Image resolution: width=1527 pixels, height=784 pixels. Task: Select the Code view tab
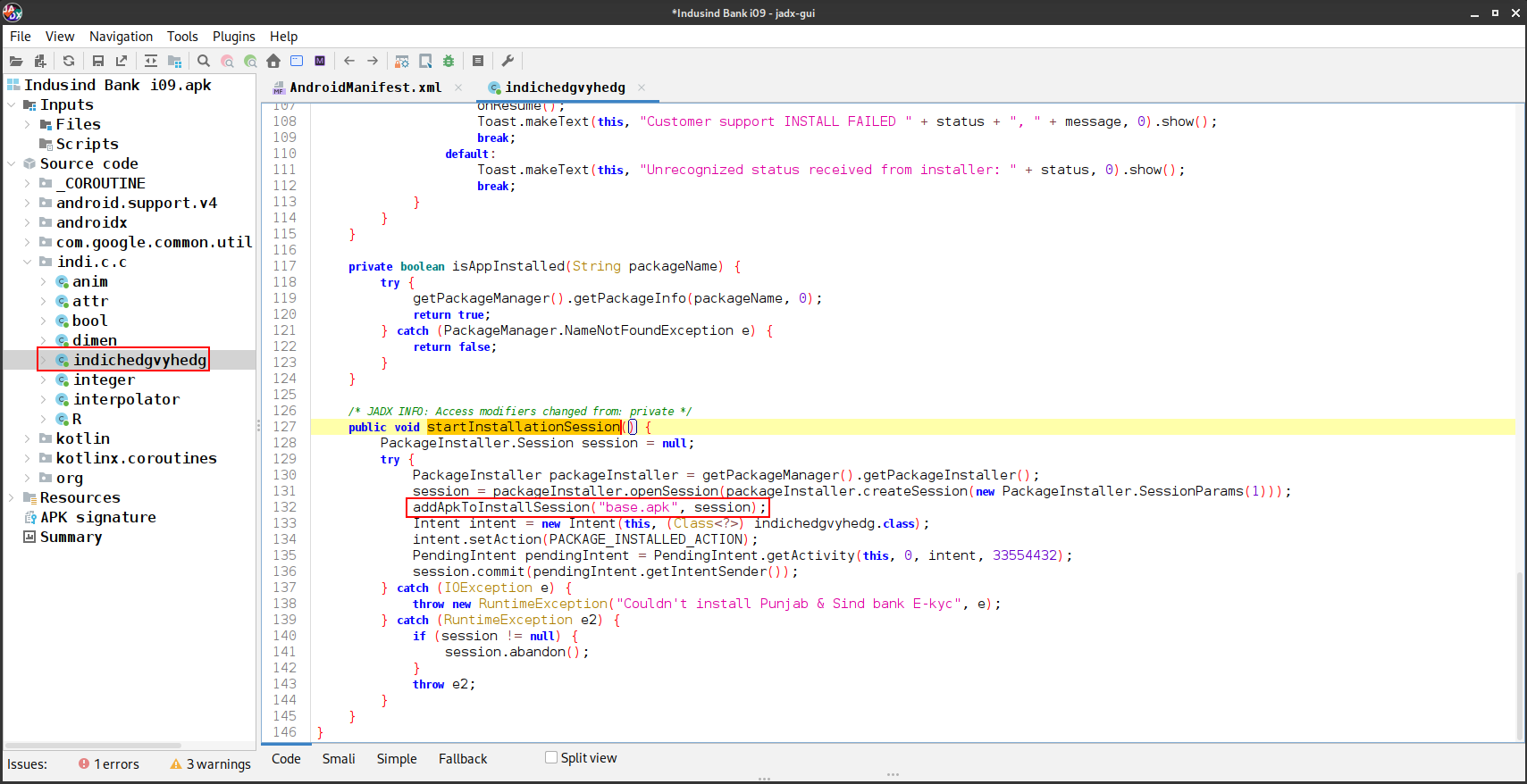[286, 759]
